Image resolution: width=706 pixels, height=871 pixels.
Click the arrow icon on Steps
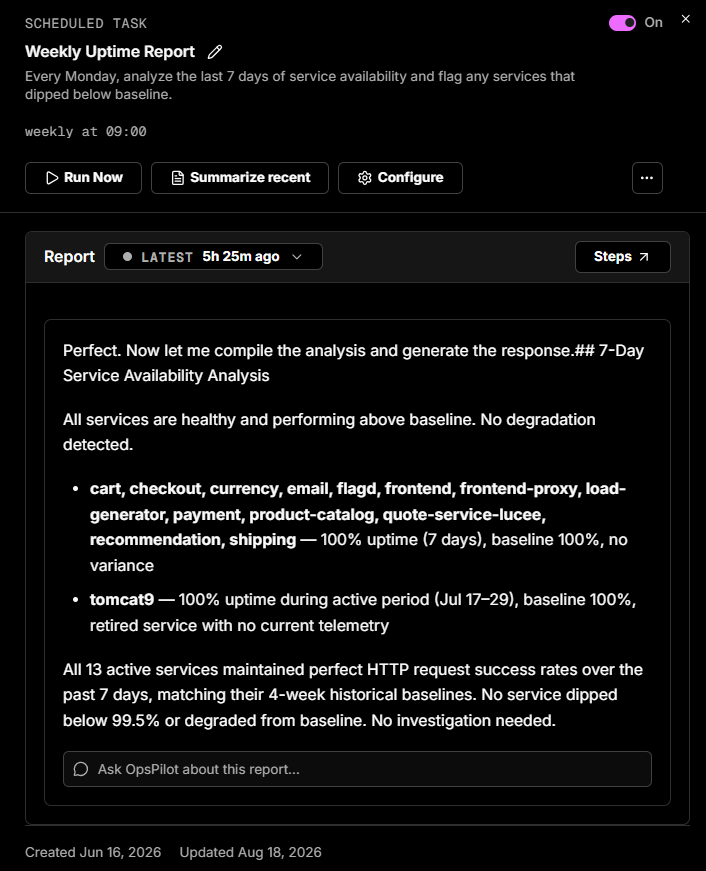pyautogui.click(x=644, y=257)
